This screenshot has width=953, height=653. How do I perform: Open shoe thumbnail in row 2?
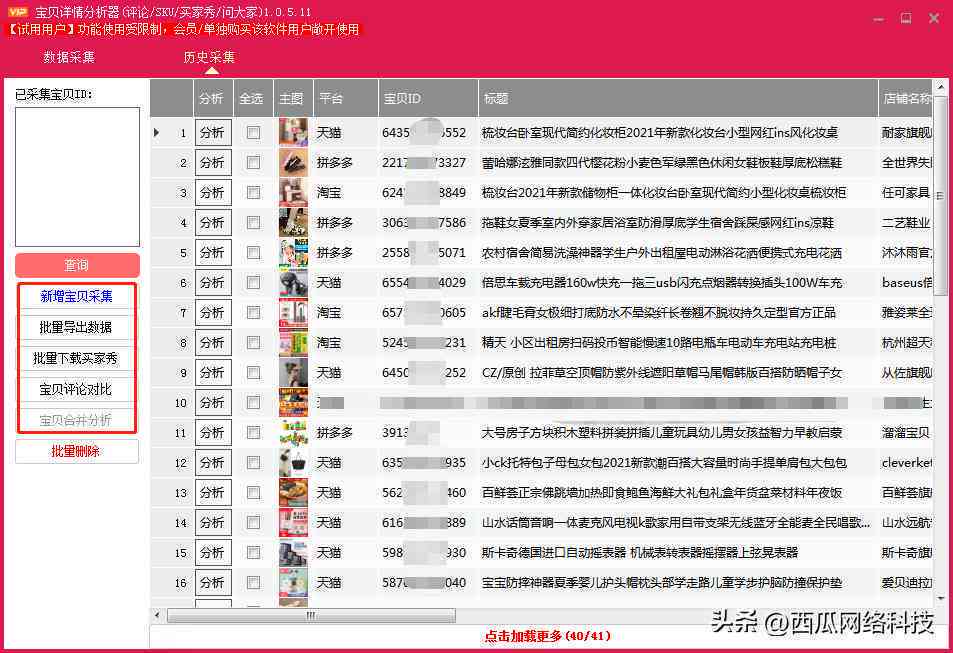(293, 162)
